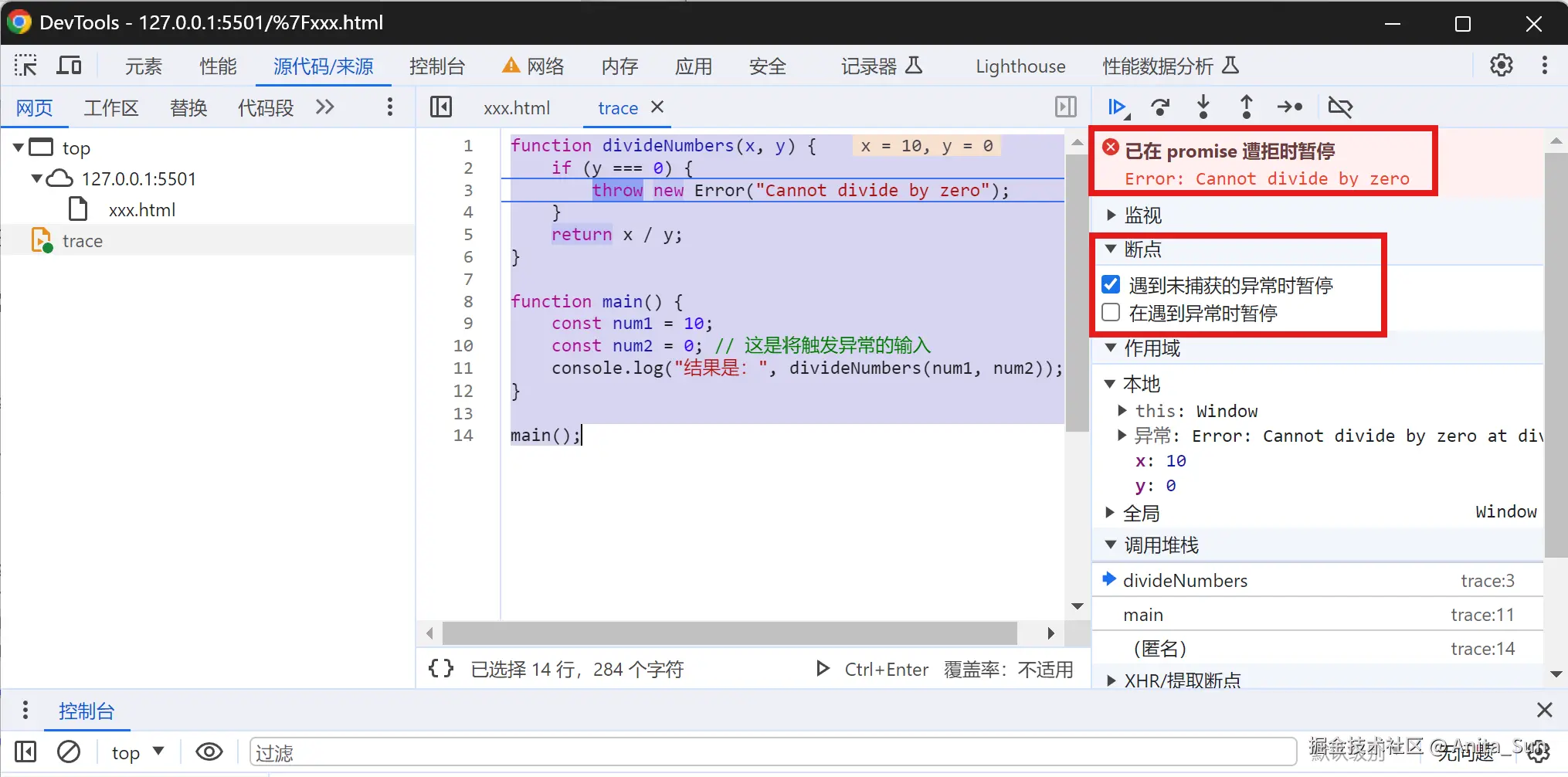Uncheck pause on uncaught exceptions
The width and height of the screenshot is (1568, 777).
tap(1111, 285)
